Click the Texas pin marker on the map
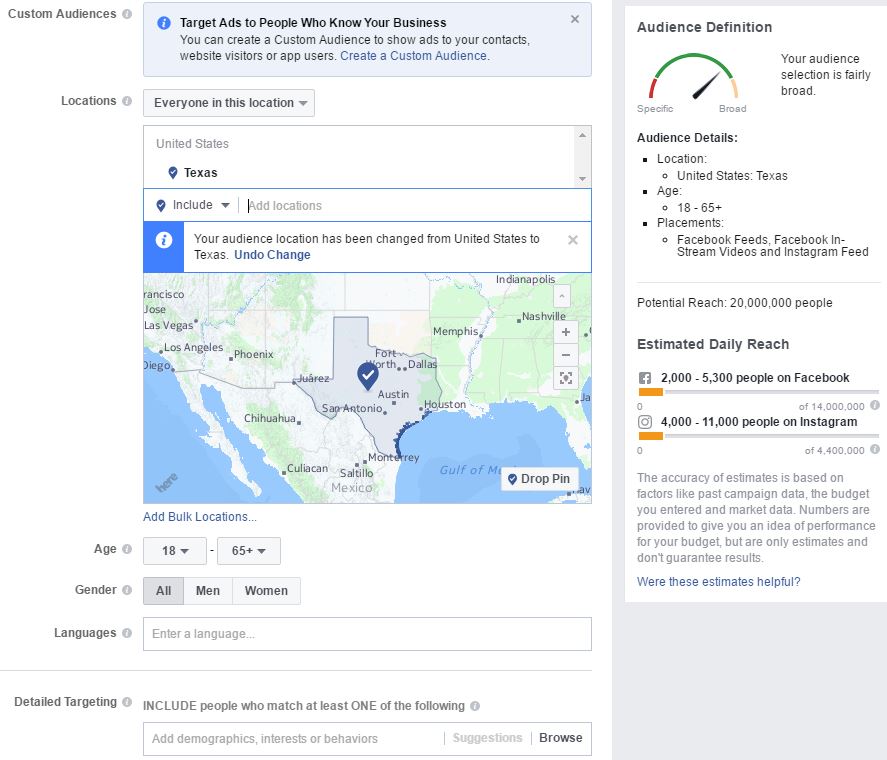Viewport: 887px width, 760px height. click(x=368, y=376)
